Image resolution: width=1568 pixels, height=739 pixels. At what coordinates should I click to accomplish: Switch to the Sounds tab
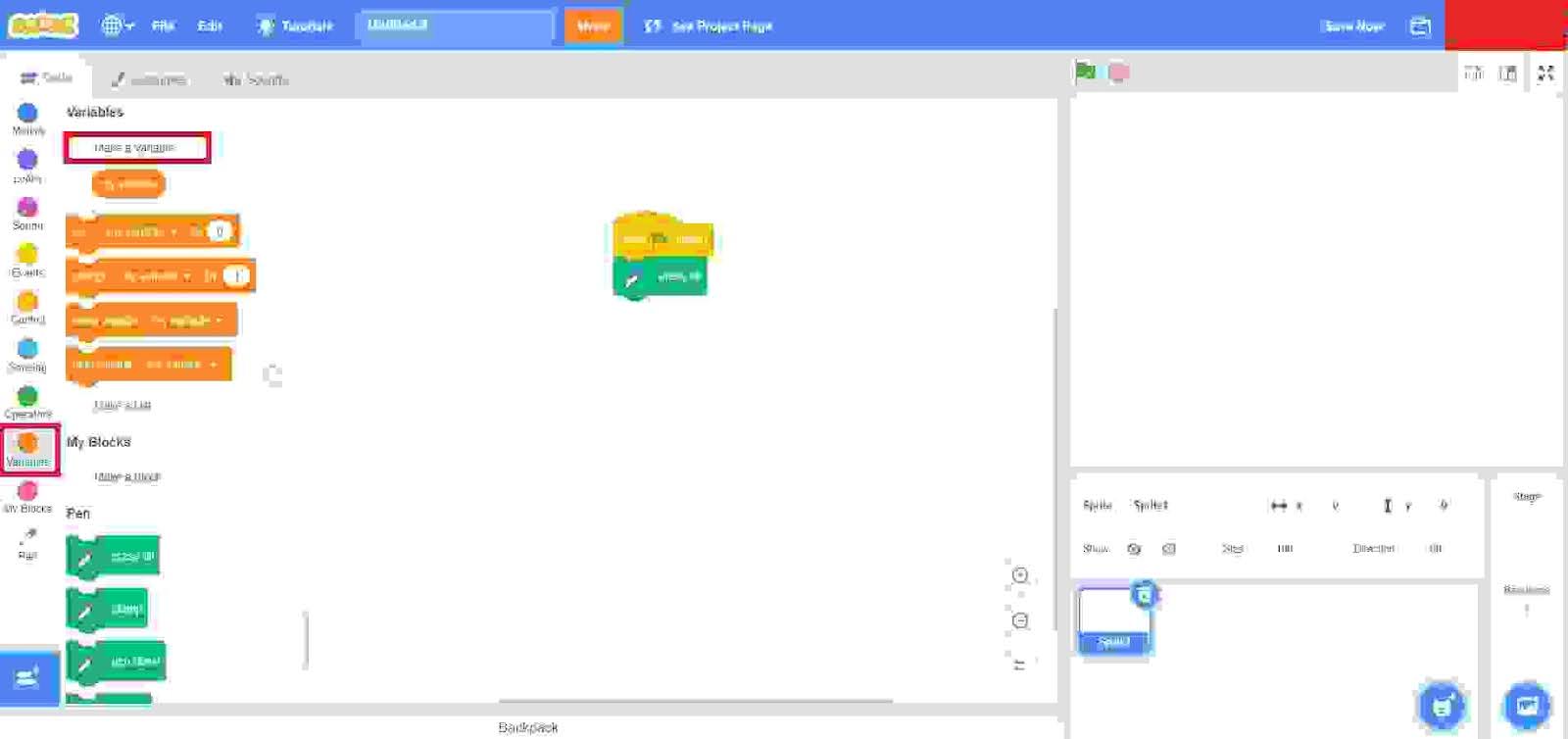click(257, 79)
